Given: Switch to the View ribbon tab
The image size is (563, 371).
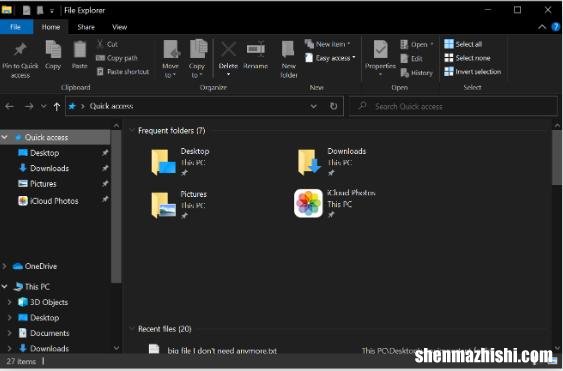Looking at the screenshot, I should pos(120,27).
